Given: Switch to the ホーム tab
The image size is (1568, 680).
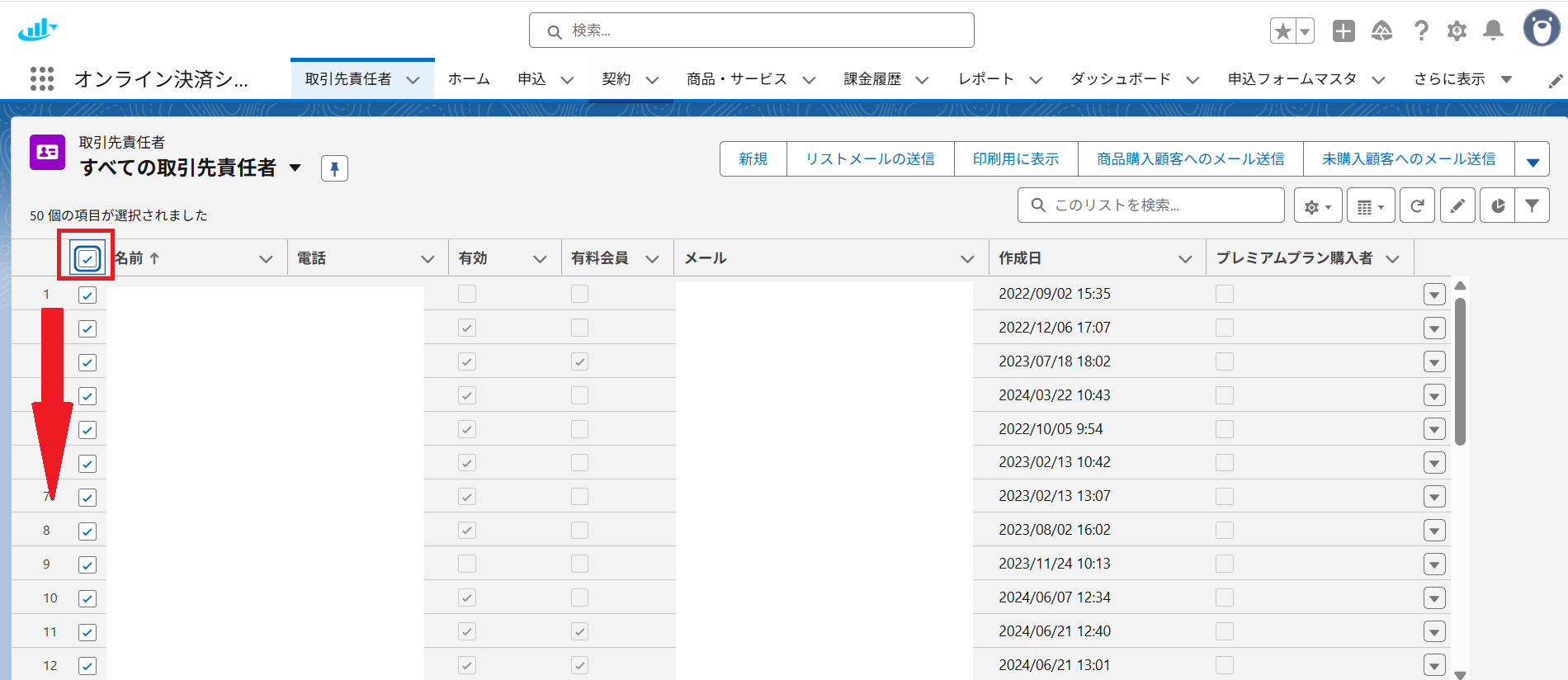Looking at the screenshot, I should pyautogui.click(x=469, y=79).
